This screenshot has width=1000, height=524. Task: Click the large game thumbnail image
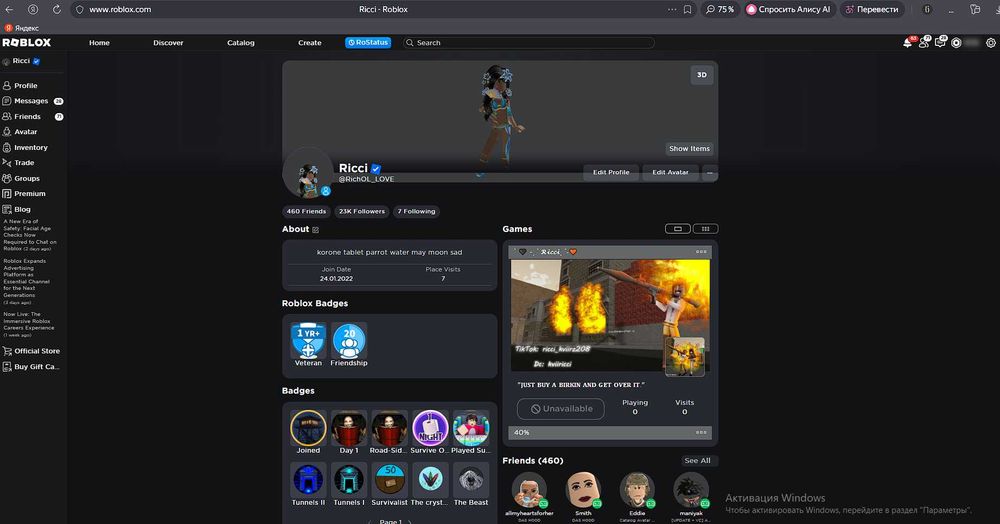pyautogui.click(x=610, y=315)
